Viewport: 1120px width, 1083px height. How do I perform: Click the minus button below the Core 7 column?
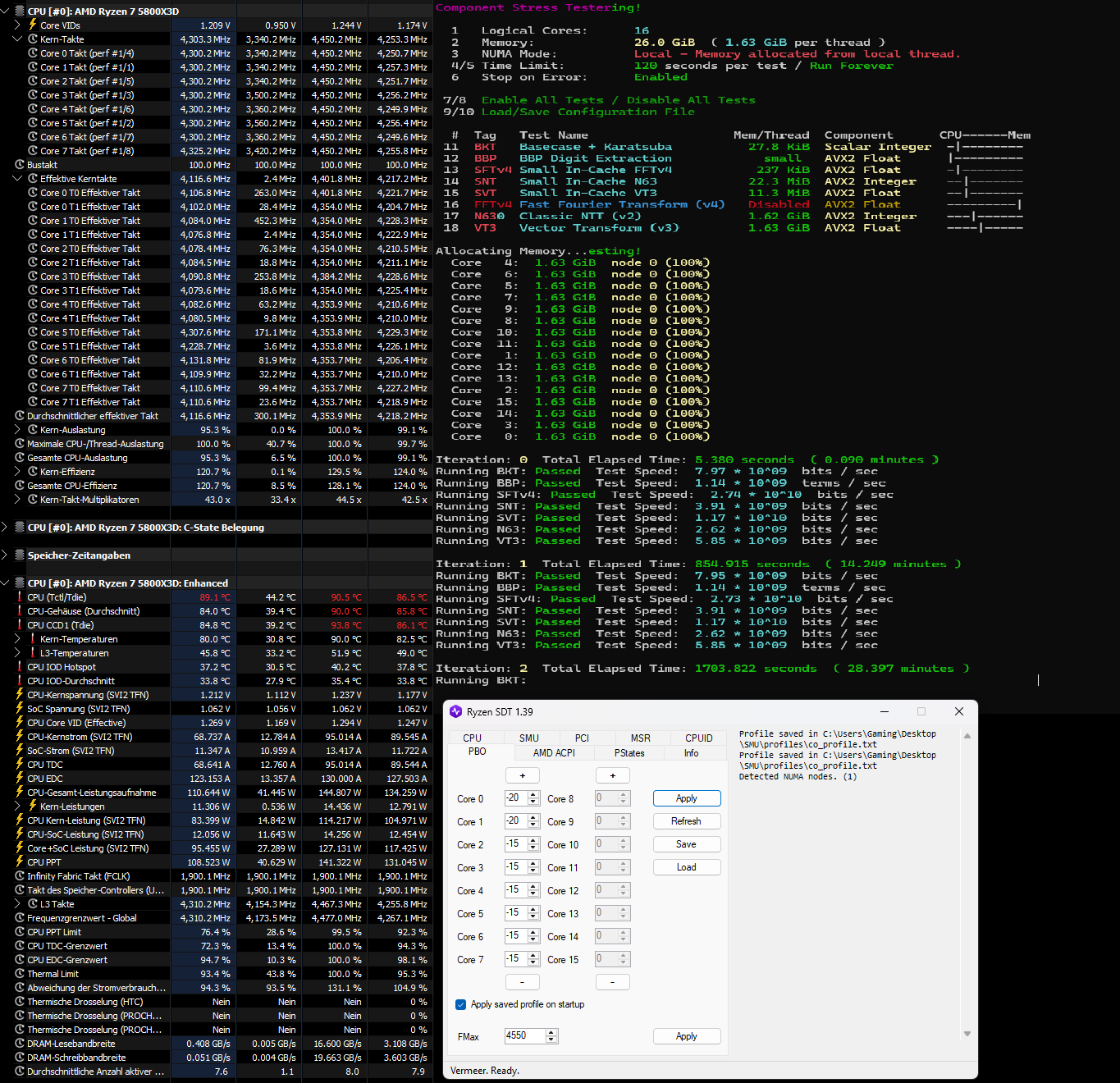pyautogui.click(x=523, y=982)
